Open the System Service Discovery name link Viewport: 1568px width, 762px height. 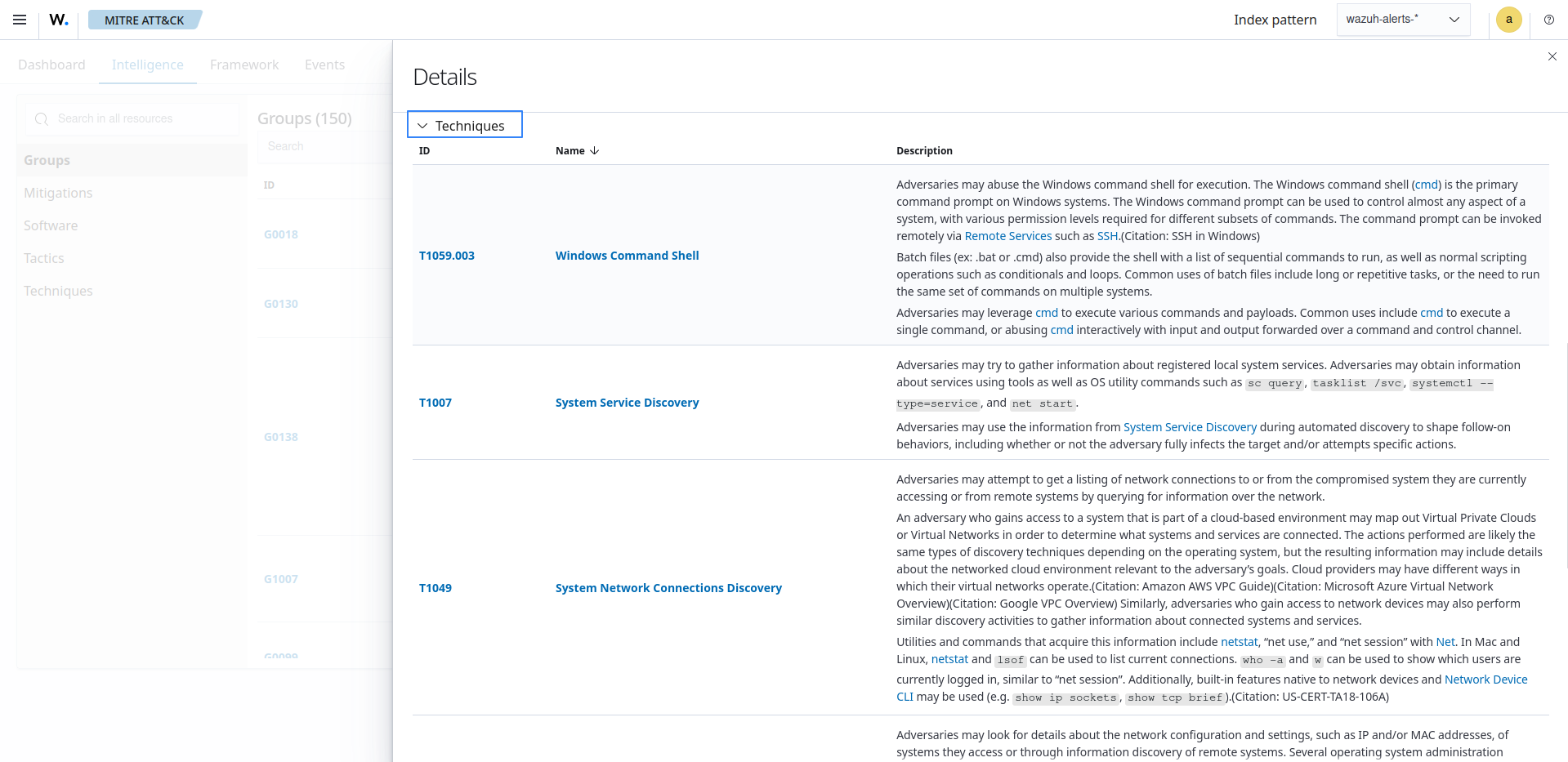627,403
